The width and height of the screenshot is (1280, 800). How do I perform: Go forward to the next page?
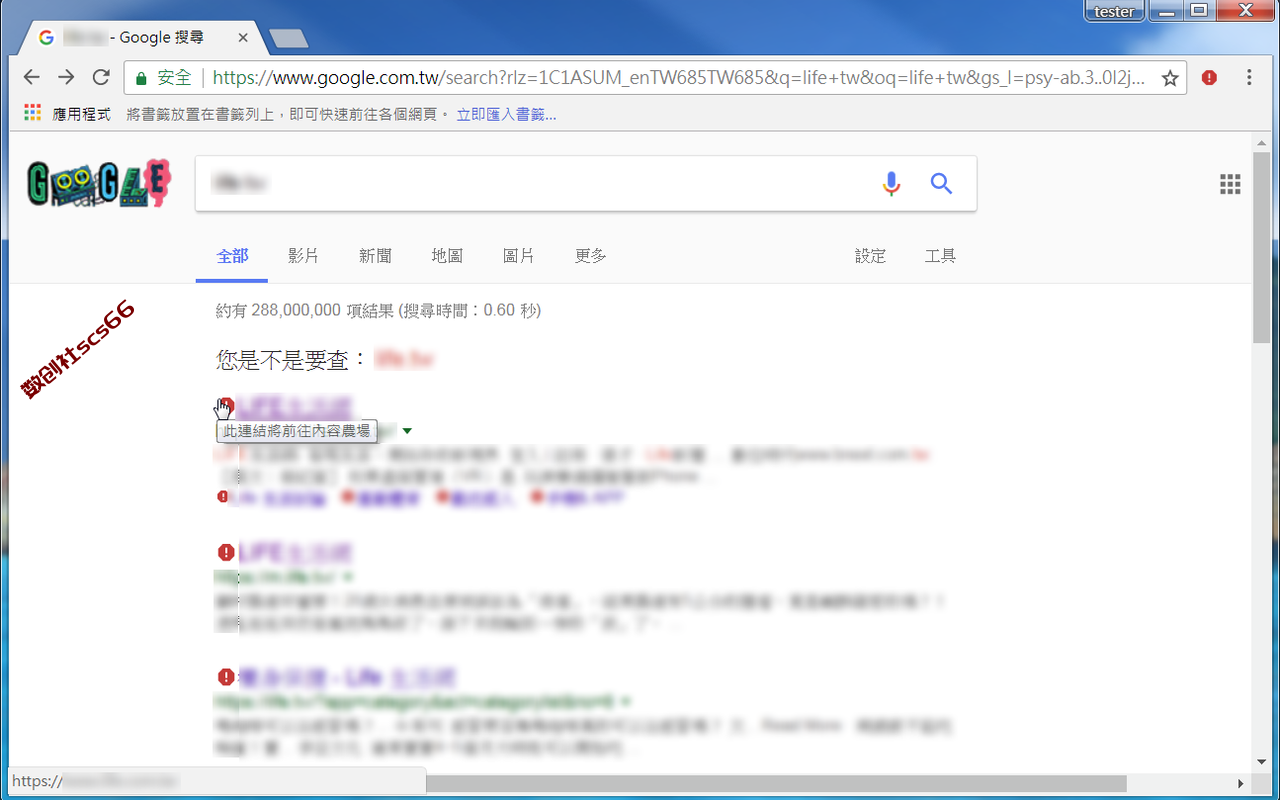click(x=66, y=77)
